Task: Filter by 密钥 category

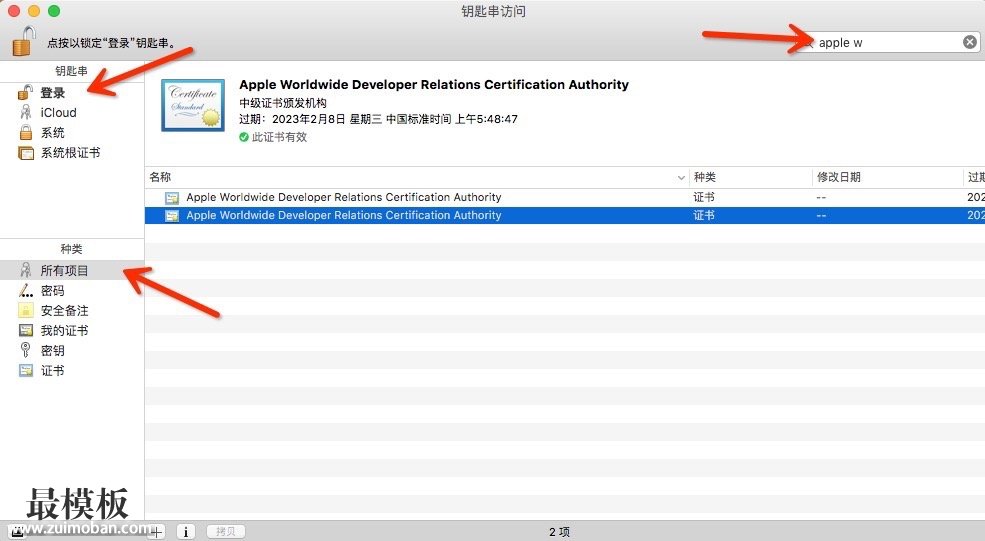Action: [53, 351]
